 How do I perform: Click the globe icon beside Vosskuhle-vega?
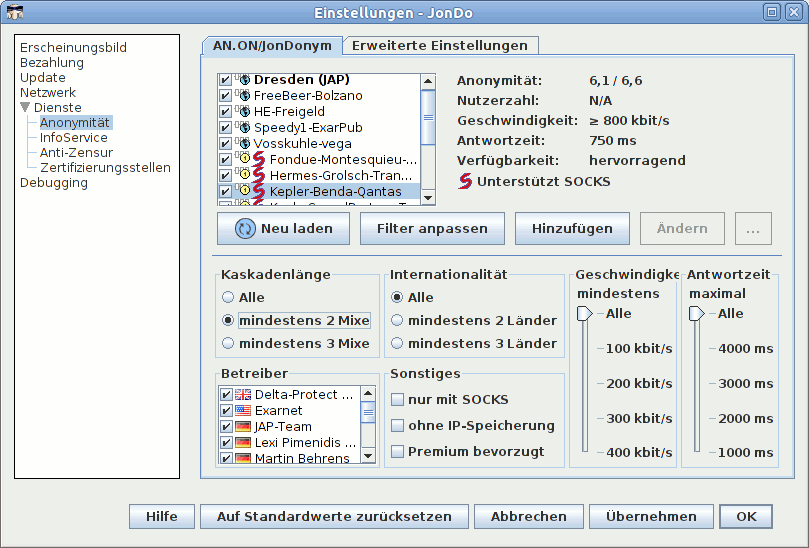tap(245, 143)
